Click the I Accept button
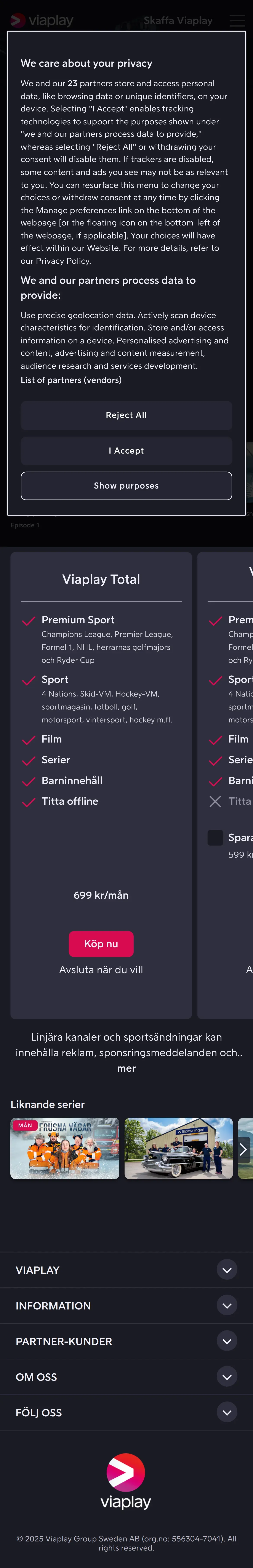Screen dimensions: 253x1568 click(126, 451)
